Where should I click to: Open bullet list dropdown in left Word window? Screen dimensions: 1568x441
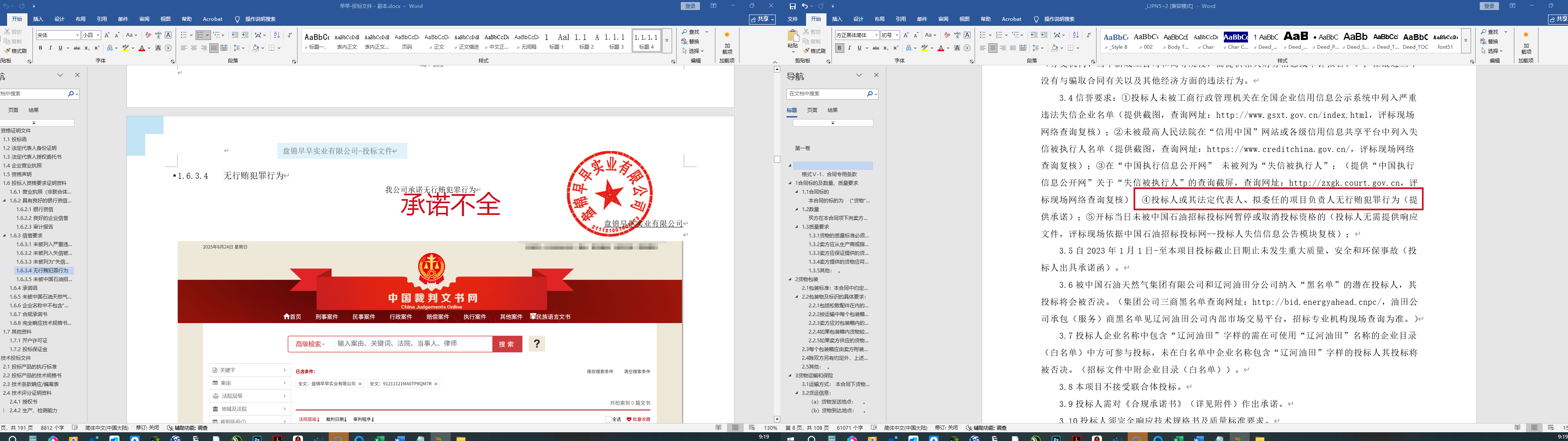[x=191, y=35]
